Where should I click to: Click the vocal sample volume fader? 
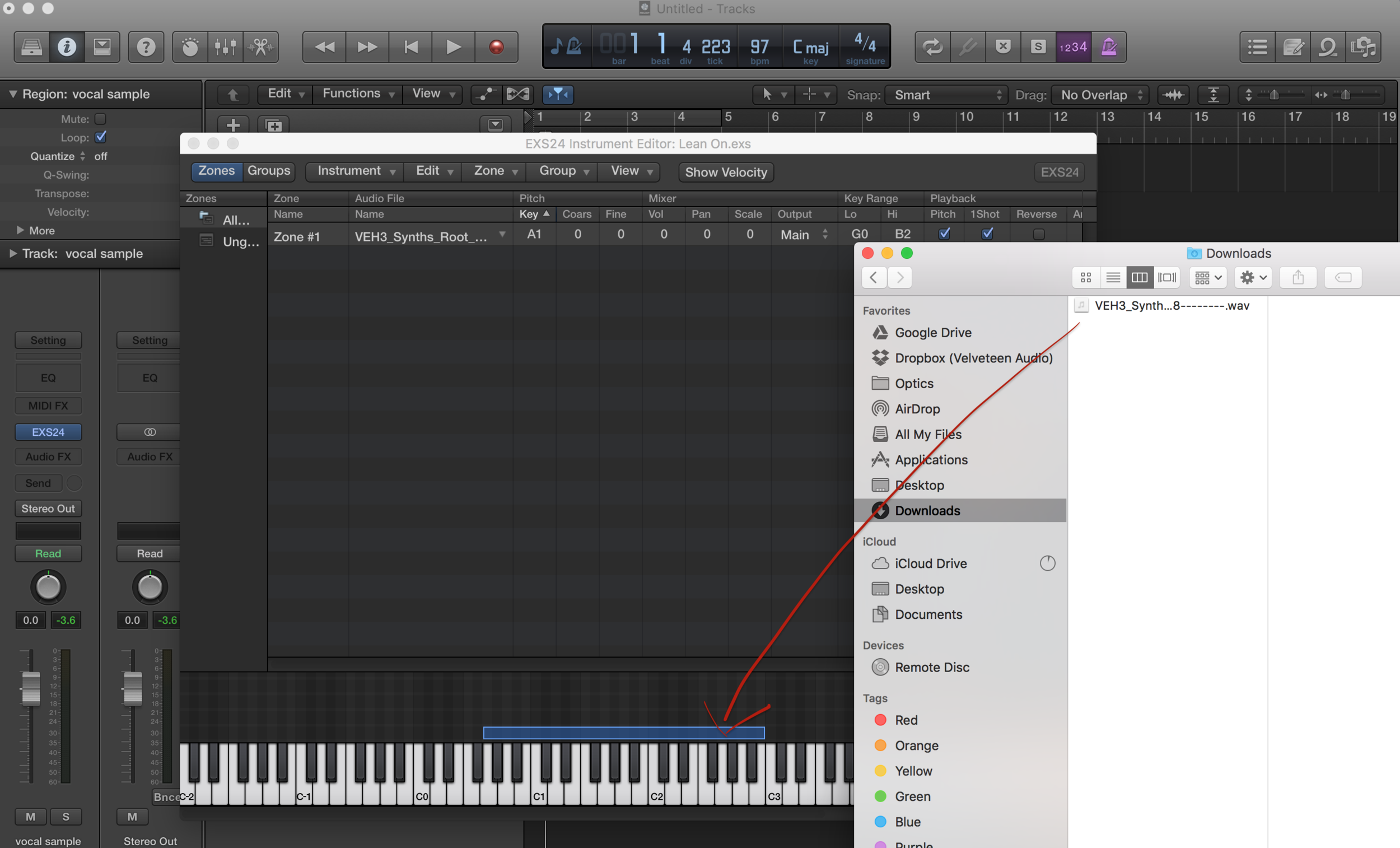coord(31,688)
